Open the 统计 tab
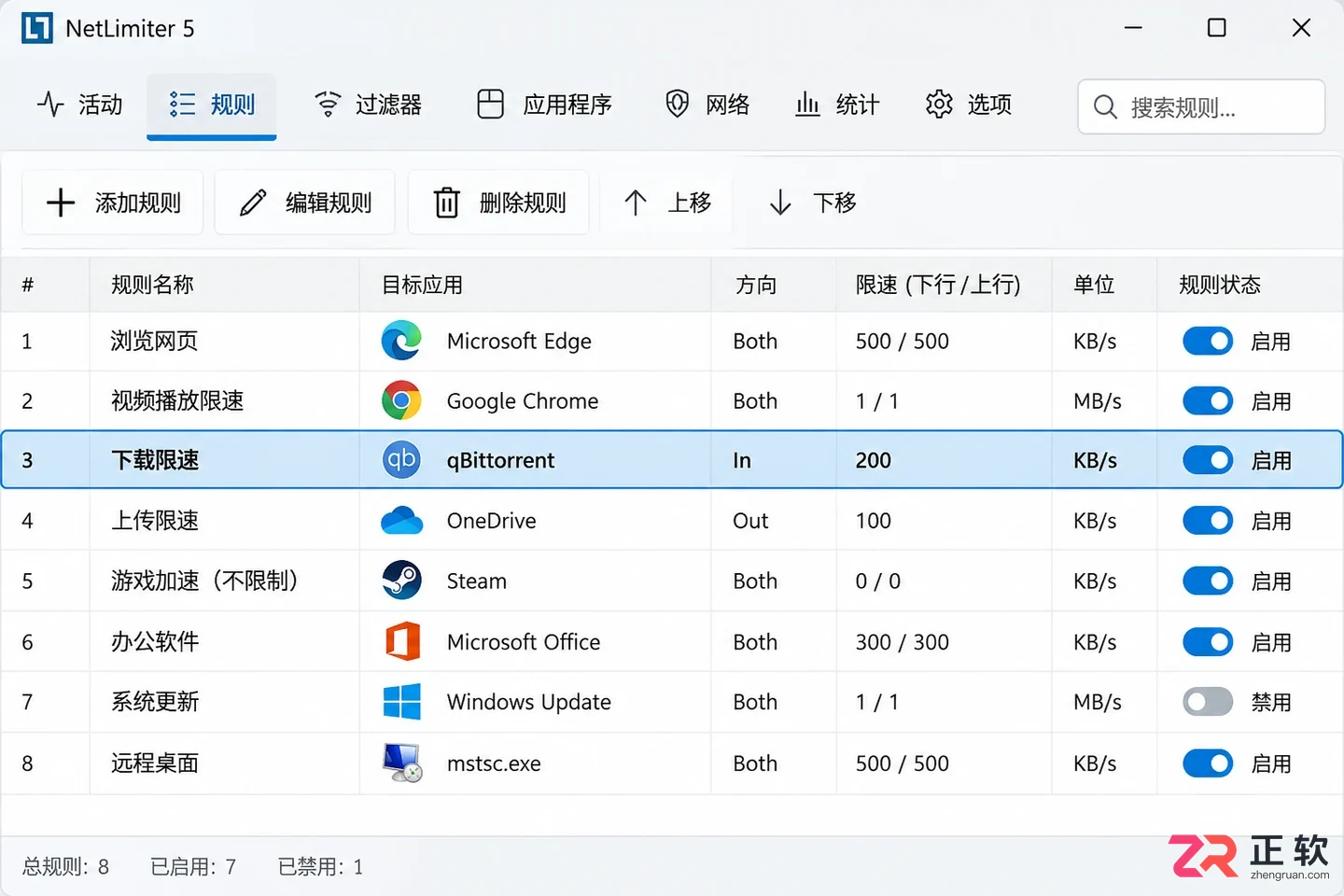The width and height of the screenshot is (1344, 896). (837, 105)
